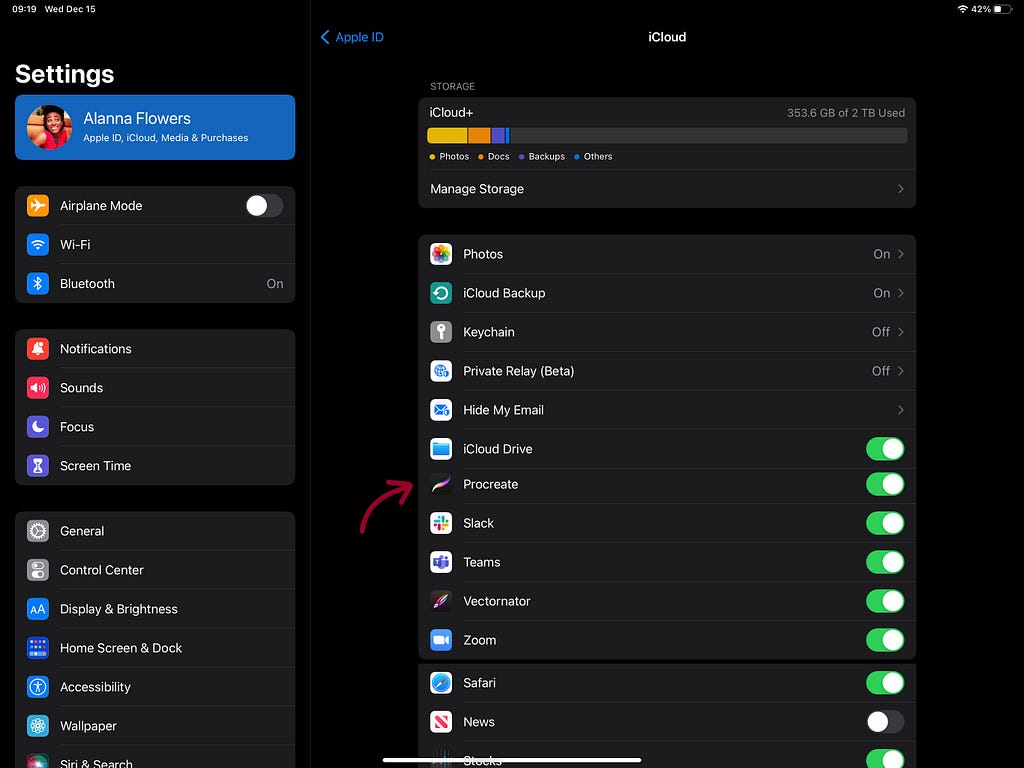Tap the Focus moon icon
This screenshot has width=1024, height=768.
tap(38, 427)
